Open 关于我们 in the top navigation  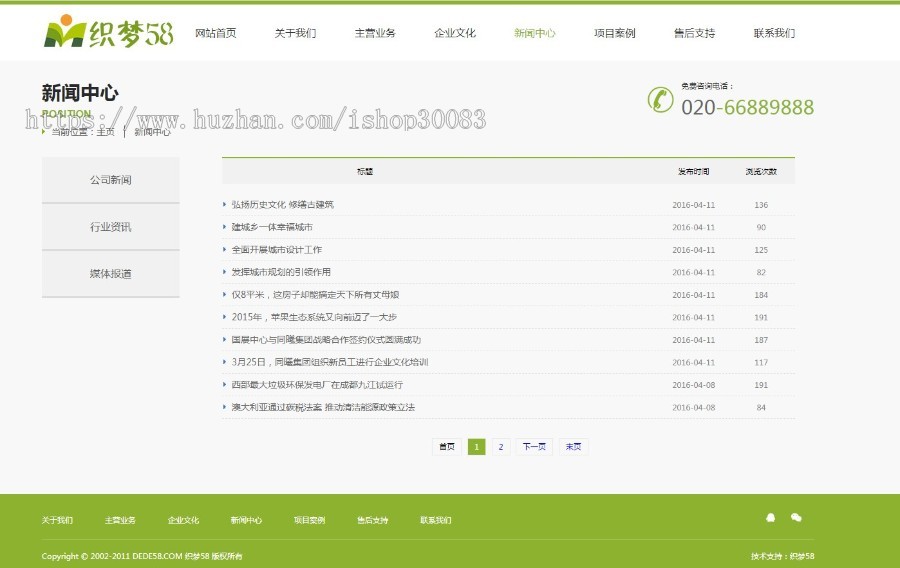295,33
